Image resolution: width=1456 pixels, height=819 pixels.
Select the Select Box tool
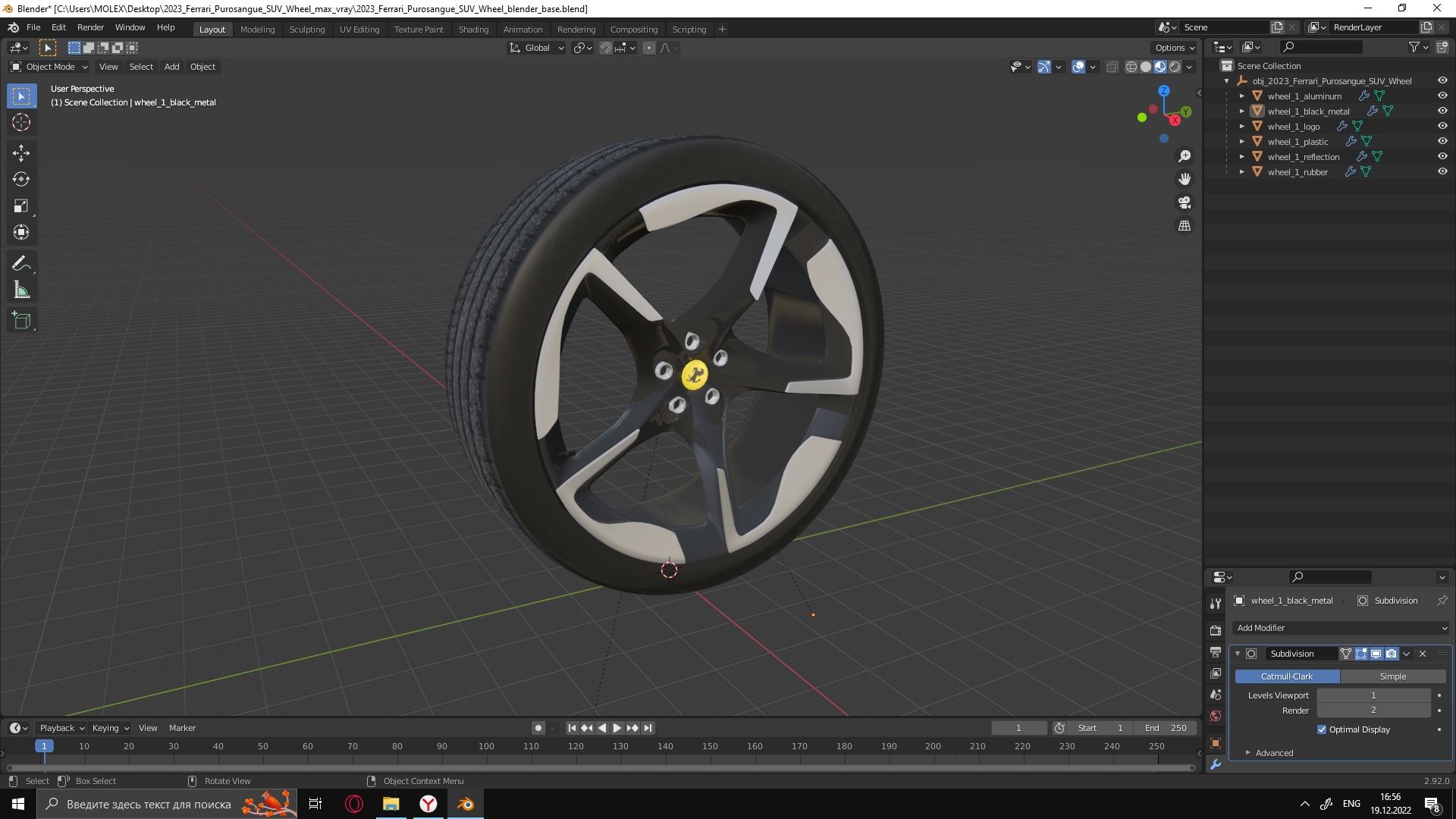21,96
